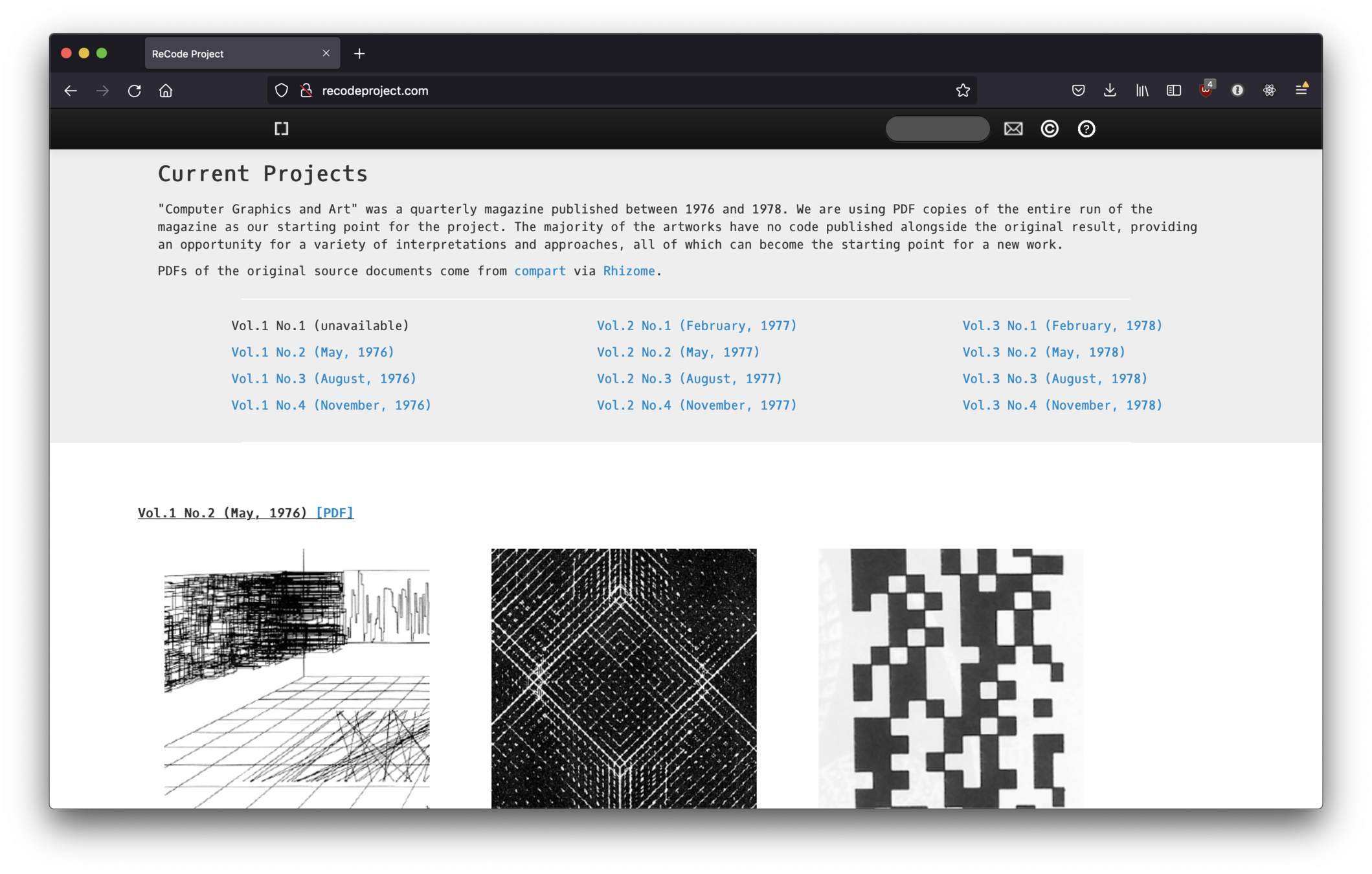Reload the current page

click(x=134, y=91)
